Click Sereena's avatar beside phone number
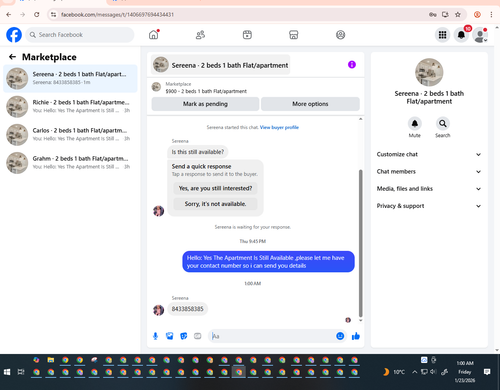This screenshot has width=500, height=390. coord(158,310)
